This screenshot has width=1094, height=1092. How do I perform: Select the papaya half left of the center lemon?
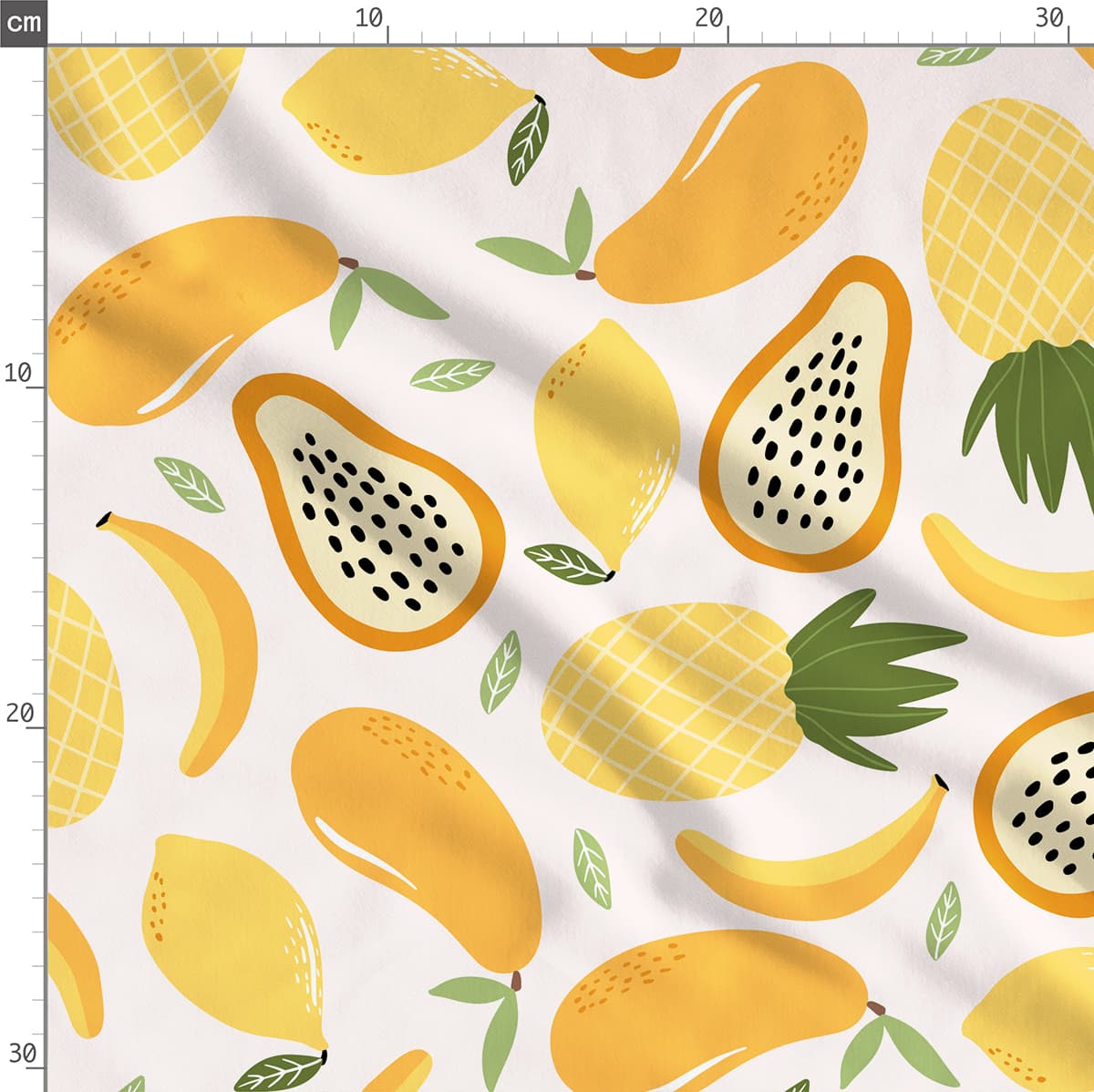coord(369,510)
